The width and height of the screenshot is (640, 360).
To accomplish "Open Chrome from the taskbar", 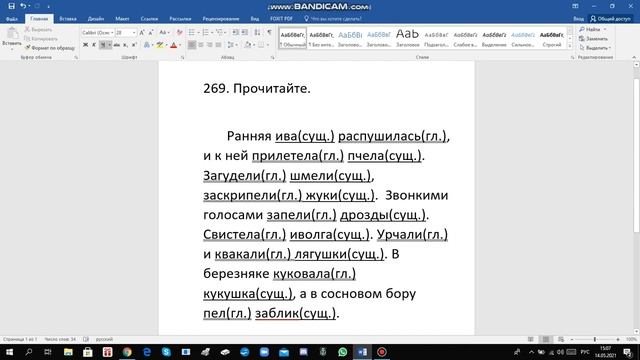I will (x=127, y=352).
